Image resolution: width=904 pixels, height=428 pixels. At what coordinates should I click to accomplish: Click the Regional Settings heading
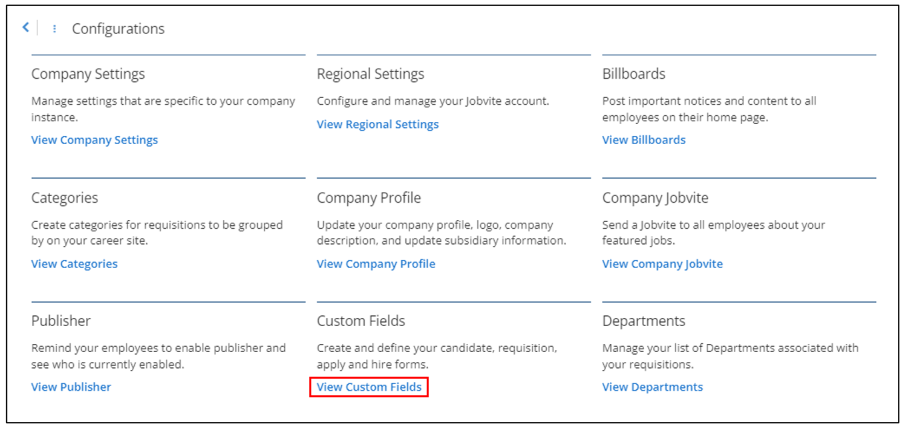click(x=371, y=74)
